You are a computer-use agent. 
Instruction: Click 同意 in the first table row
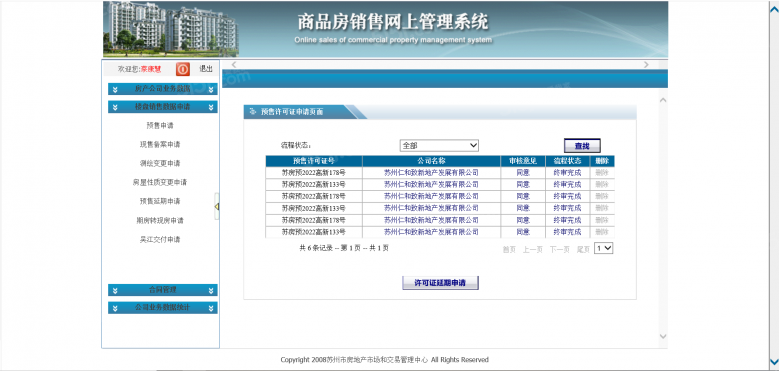pyautogui.click(x=523, y=172)
